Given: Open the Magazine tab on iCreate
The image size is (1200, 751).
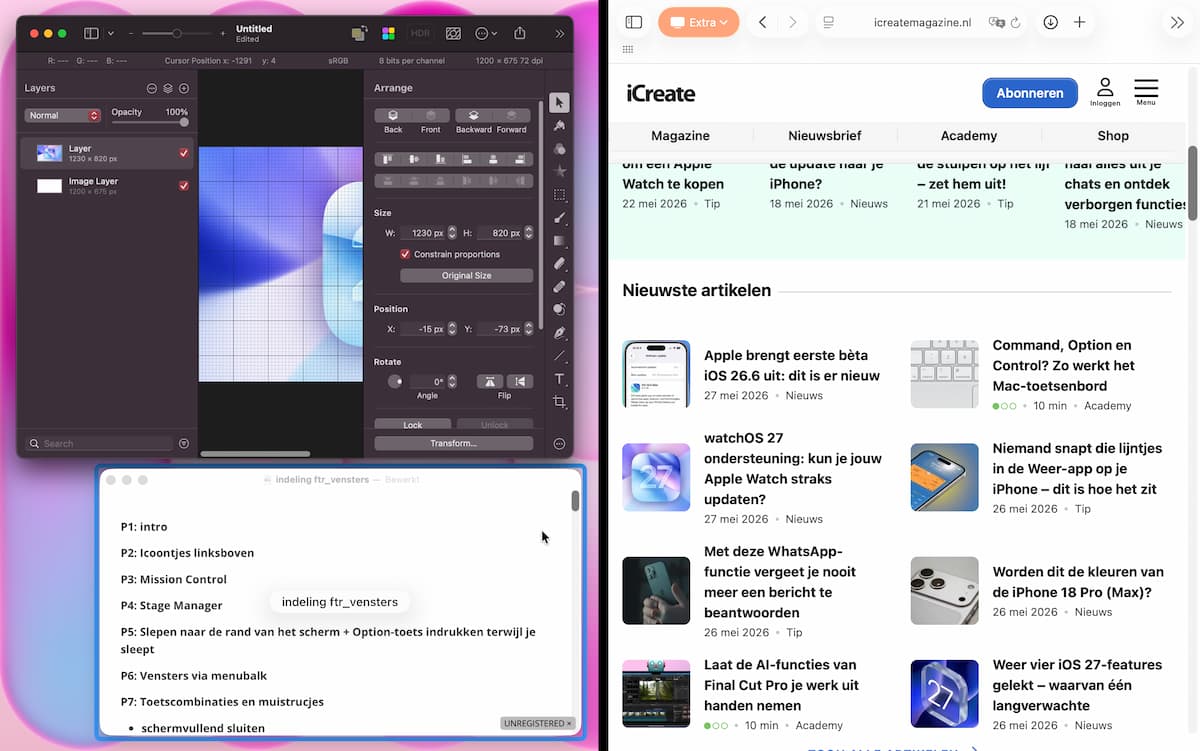Looking at the screenshot, I should pyautogui.click(x=680, y=136).
